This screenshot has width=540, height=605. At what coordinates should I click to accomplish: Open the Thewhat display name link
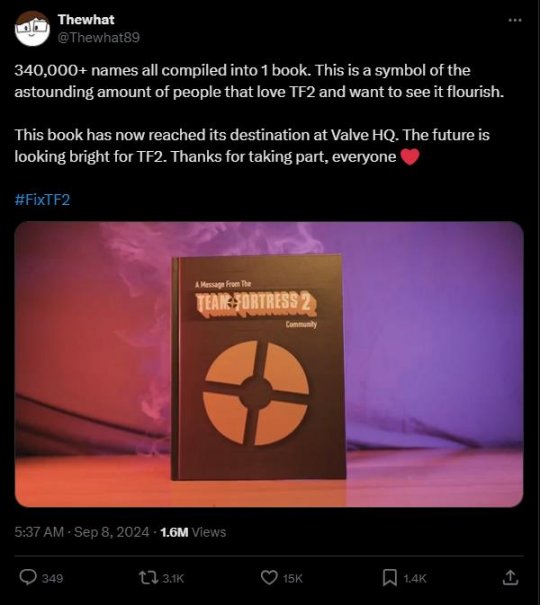86,19
